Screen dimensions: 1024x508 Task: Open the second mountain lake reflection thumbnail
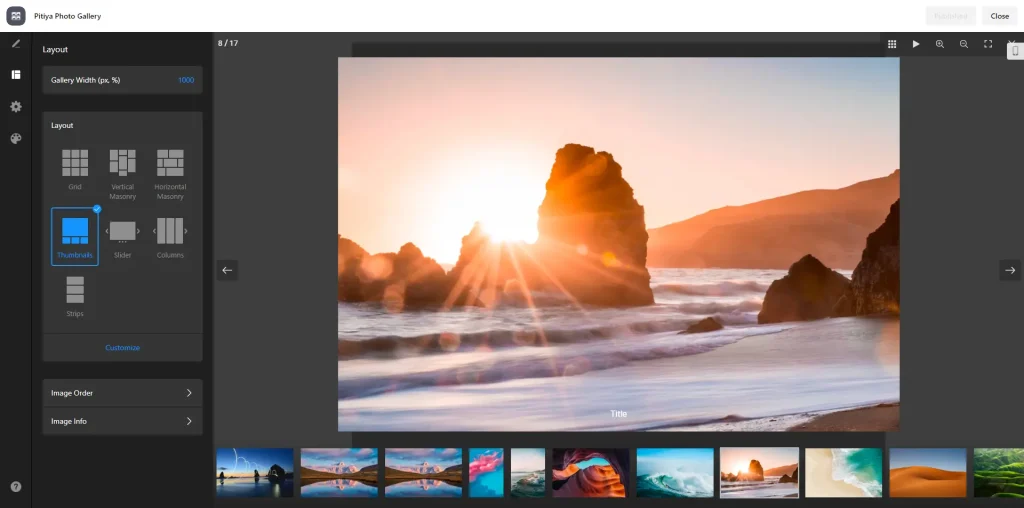click(423, 473)
